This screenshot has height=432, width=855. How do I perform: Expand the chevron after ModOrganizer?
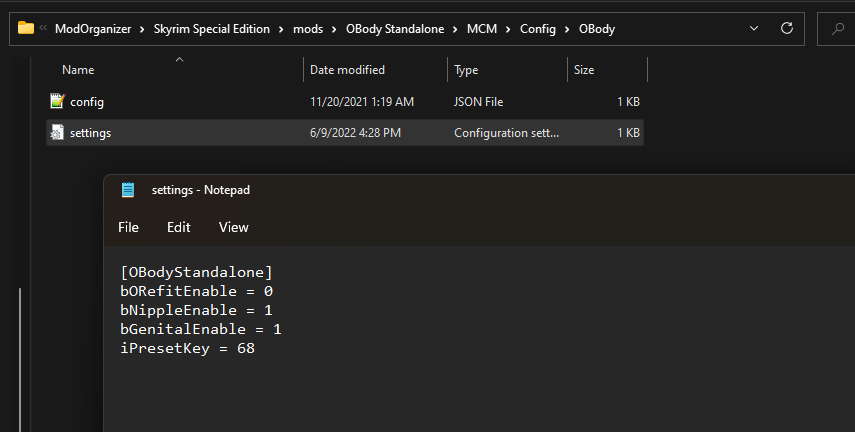[x=142, y=29]
